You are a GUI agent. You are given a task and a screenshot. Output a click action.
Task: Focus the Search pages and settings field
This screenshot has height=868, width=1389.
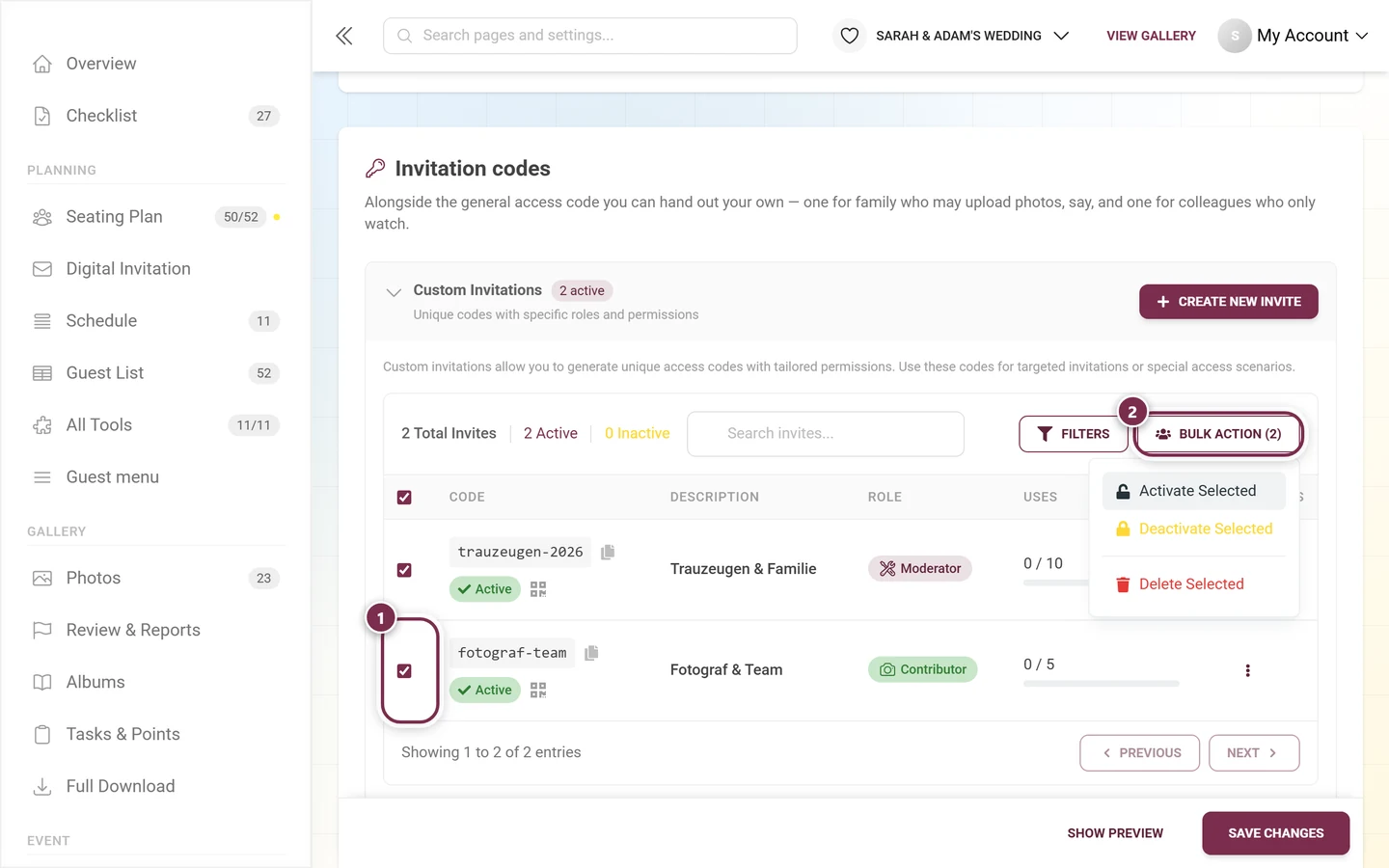[x=590, y=36]
